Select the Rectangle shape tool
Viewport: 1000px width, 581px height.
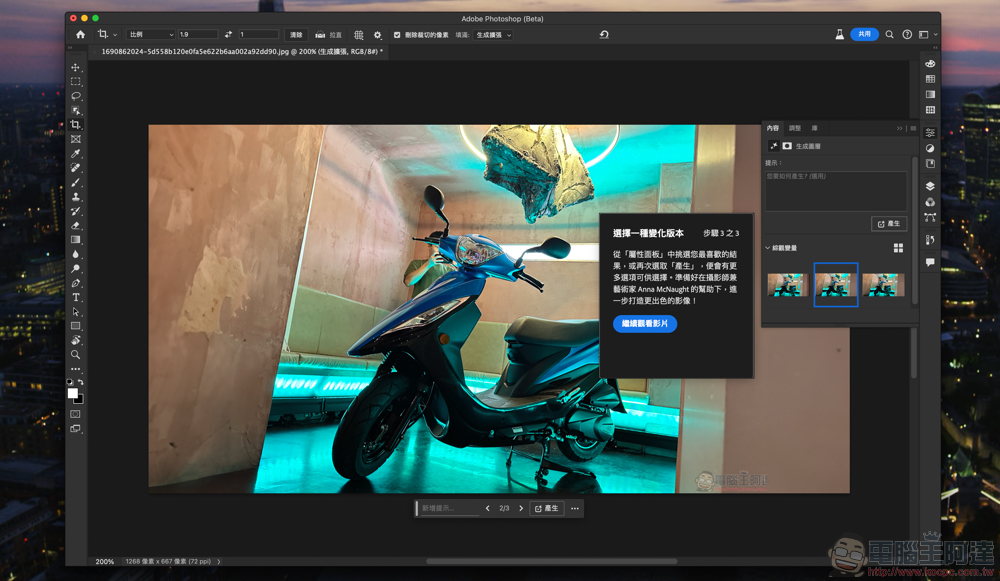point(76,326)
